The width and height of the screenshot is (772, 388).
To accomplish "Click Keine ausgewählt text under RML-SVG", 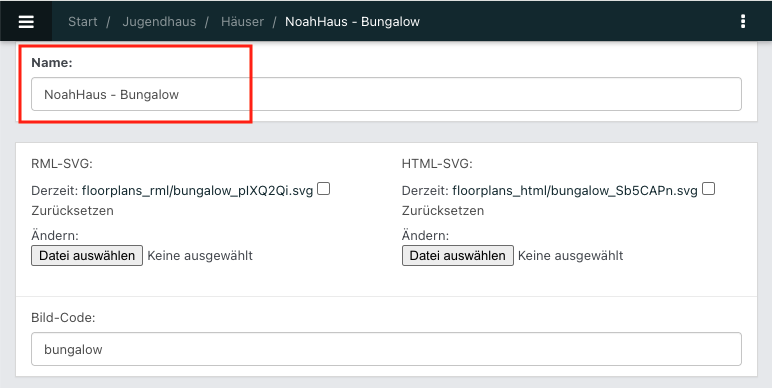I will tap(200, 256).
